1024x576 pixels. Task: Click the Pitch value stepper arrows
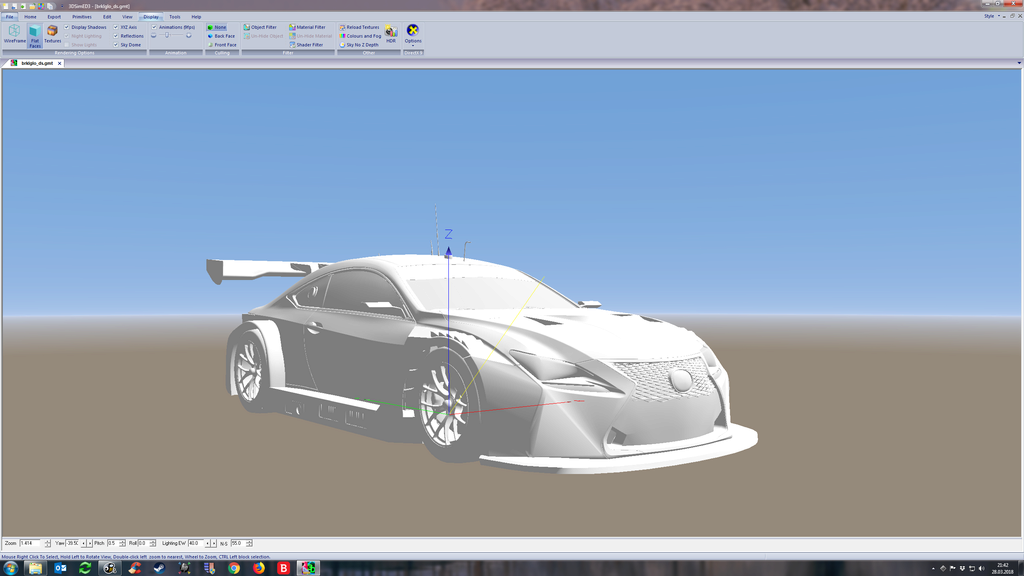click(122, 543)
